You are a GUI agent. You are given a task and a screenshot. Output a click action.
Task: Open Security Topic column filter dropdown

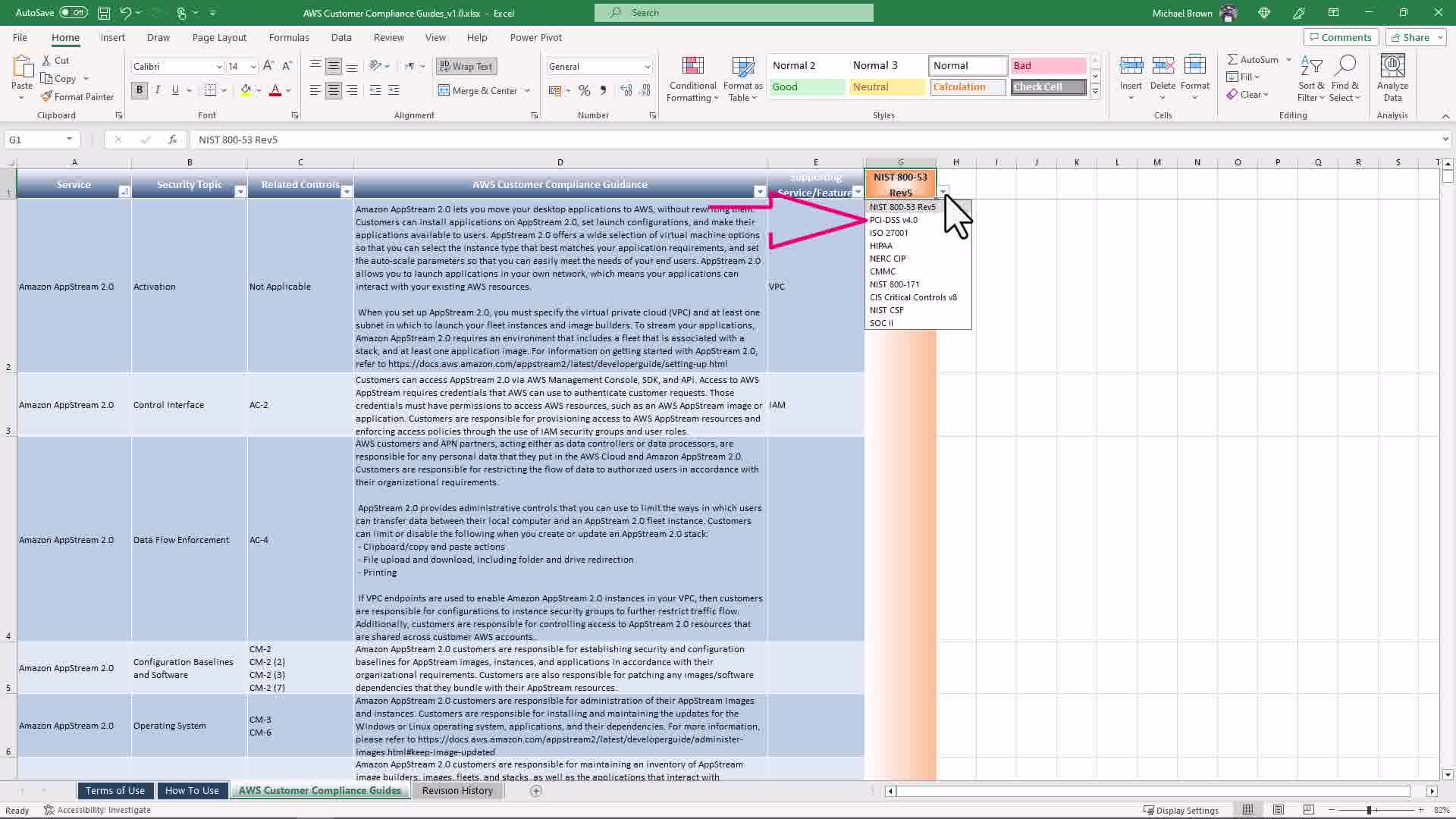(240, 192)
